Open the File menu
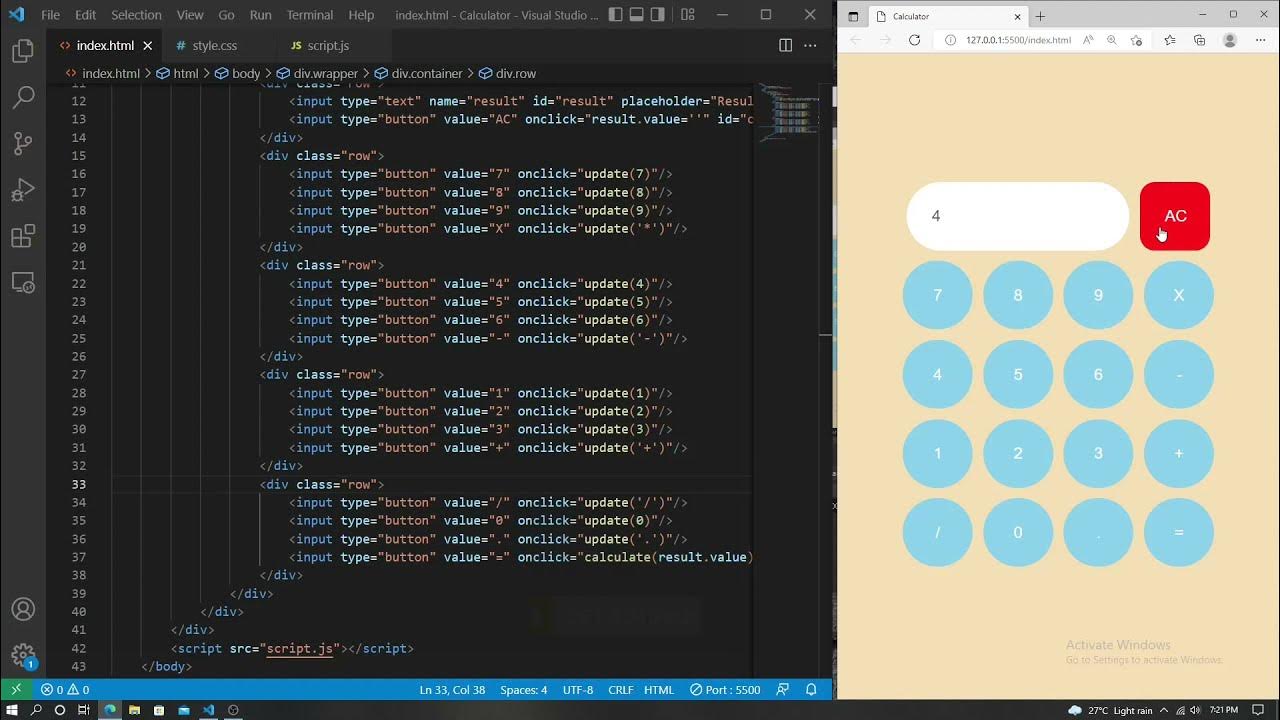 [50, 15]
